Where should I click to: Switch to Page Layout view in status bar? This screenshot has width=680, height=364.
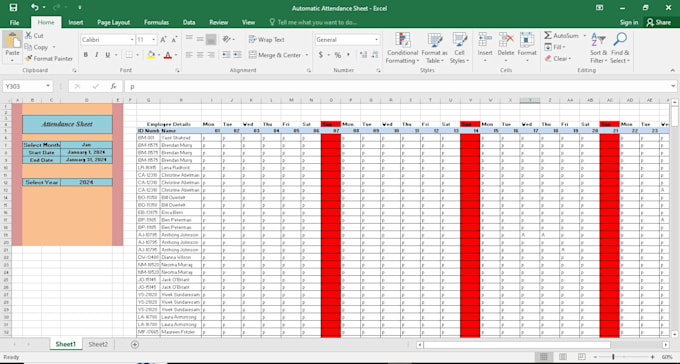tap(562, 357)
